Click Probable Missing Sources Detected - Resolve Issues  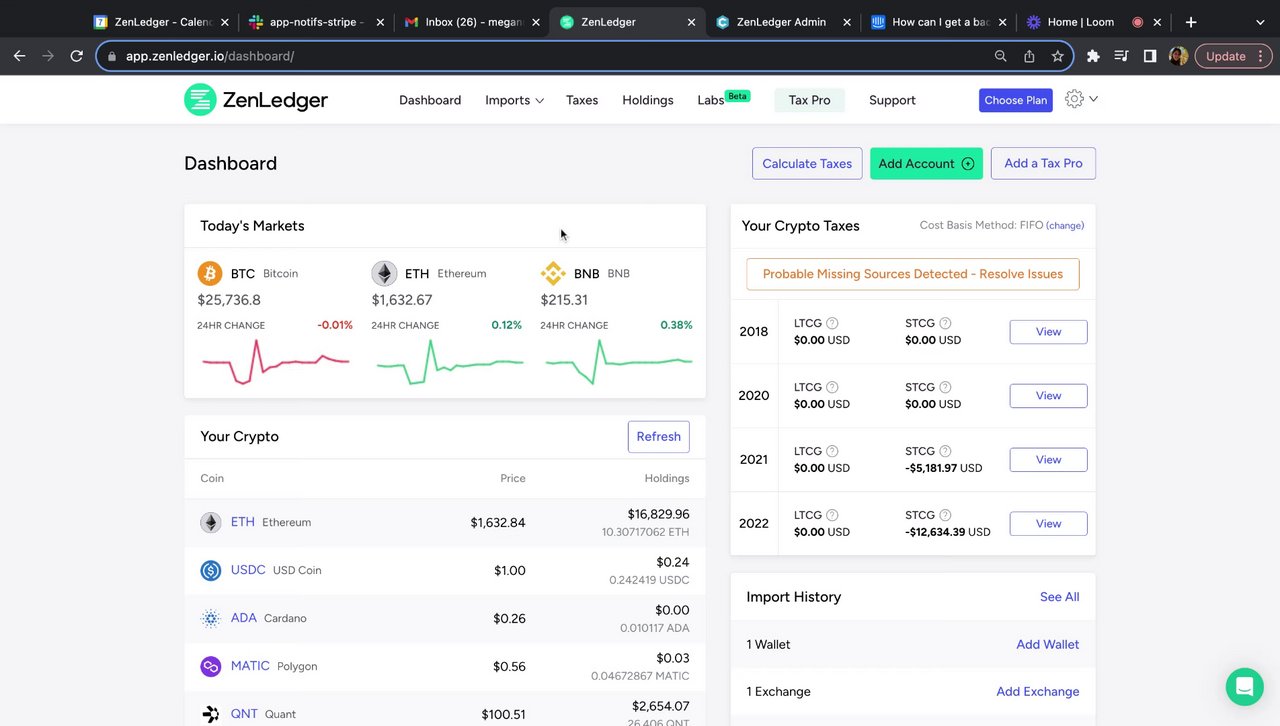point(913,274)
